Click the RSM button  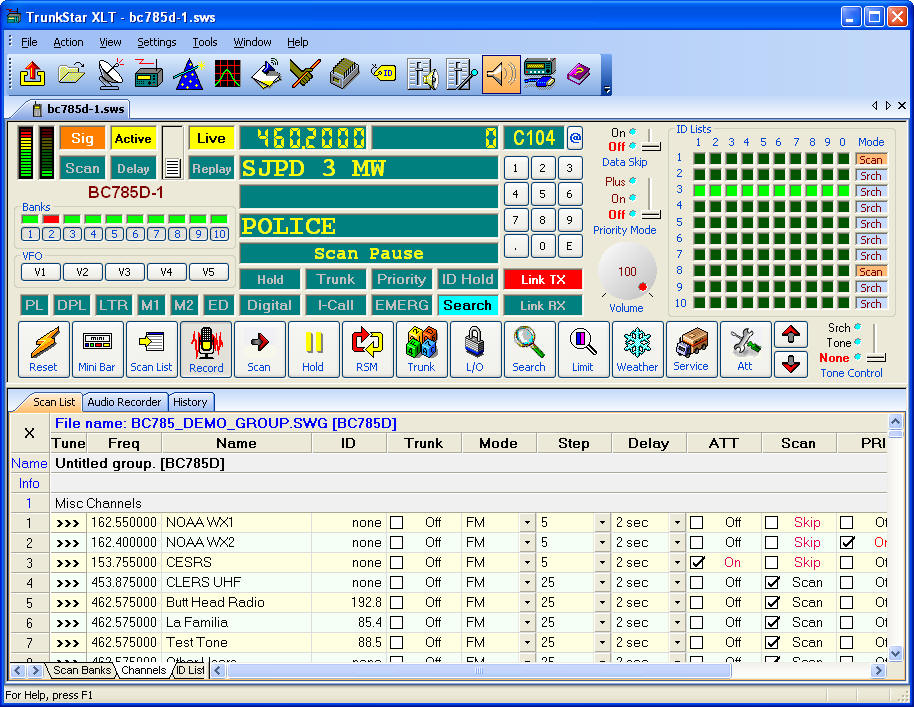367,350
